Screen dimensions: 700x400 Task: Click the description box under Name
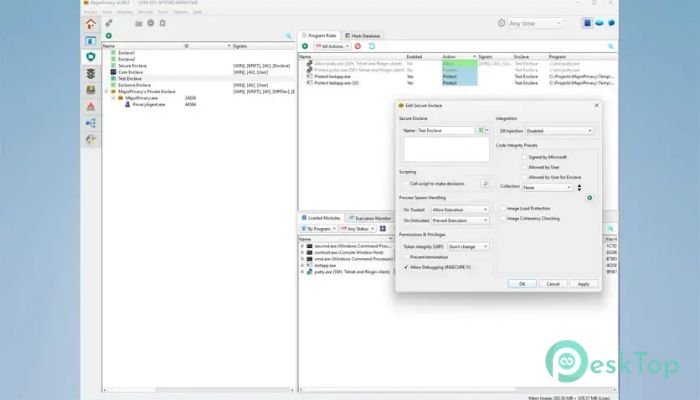click(x=446, y=149)
